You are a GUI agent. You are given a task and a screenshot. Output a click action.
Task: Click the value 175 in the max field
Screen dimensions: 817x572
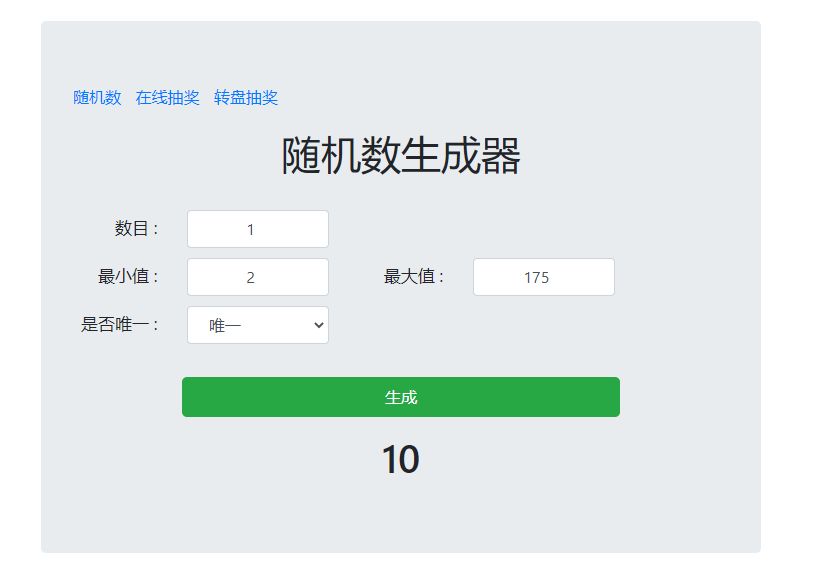(x=537, y=278)
